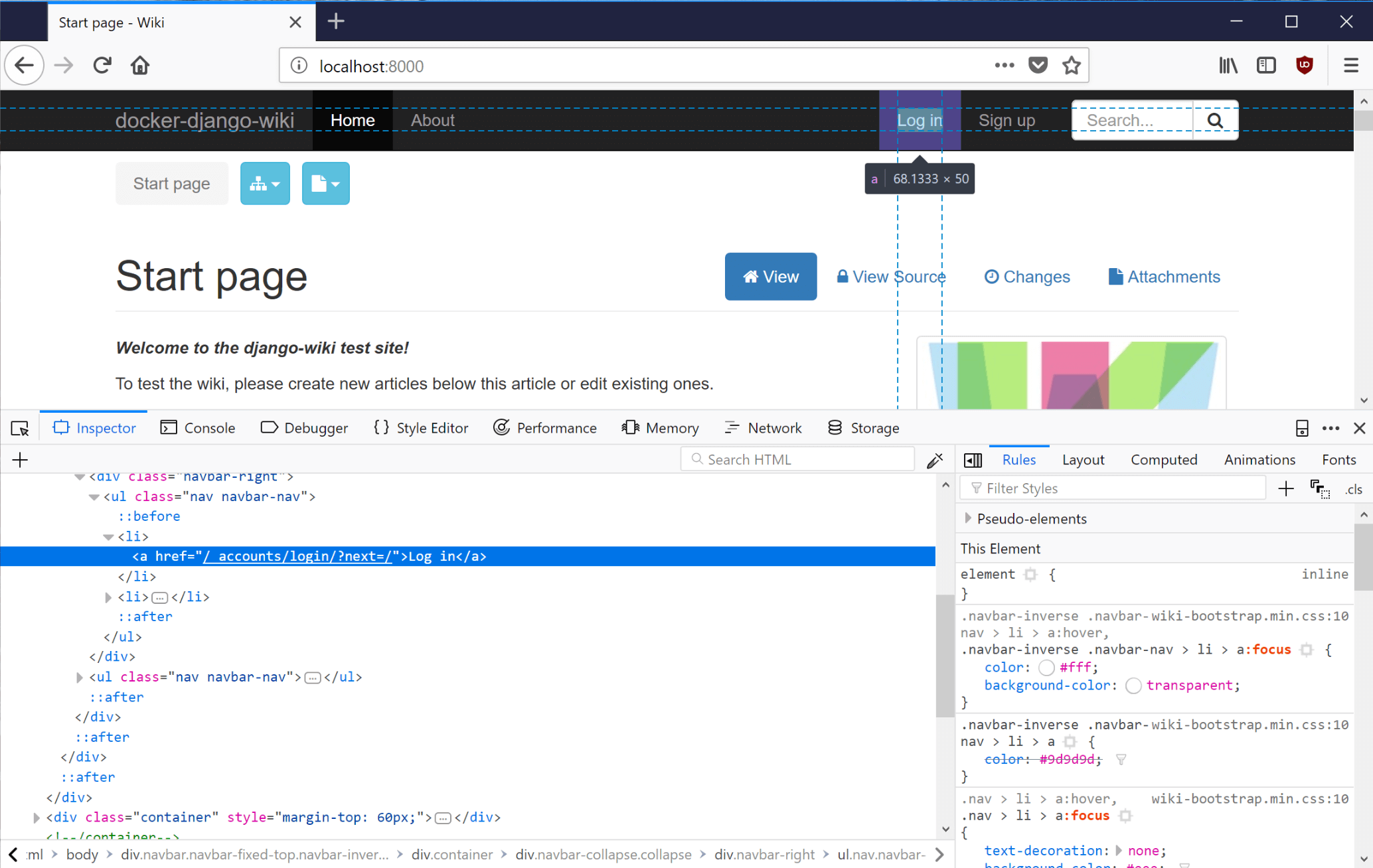Switch to the Debugger tab

pyautogui.click(x=304, y=428)
